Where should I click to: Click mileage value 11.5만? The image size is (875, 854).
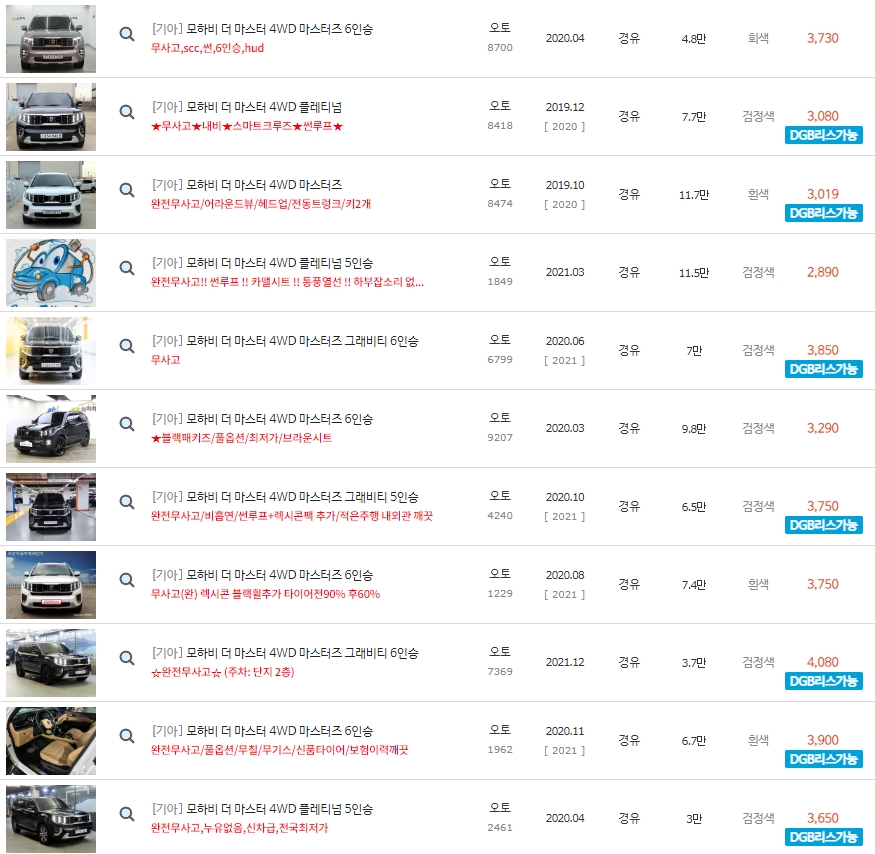(694, 273)
